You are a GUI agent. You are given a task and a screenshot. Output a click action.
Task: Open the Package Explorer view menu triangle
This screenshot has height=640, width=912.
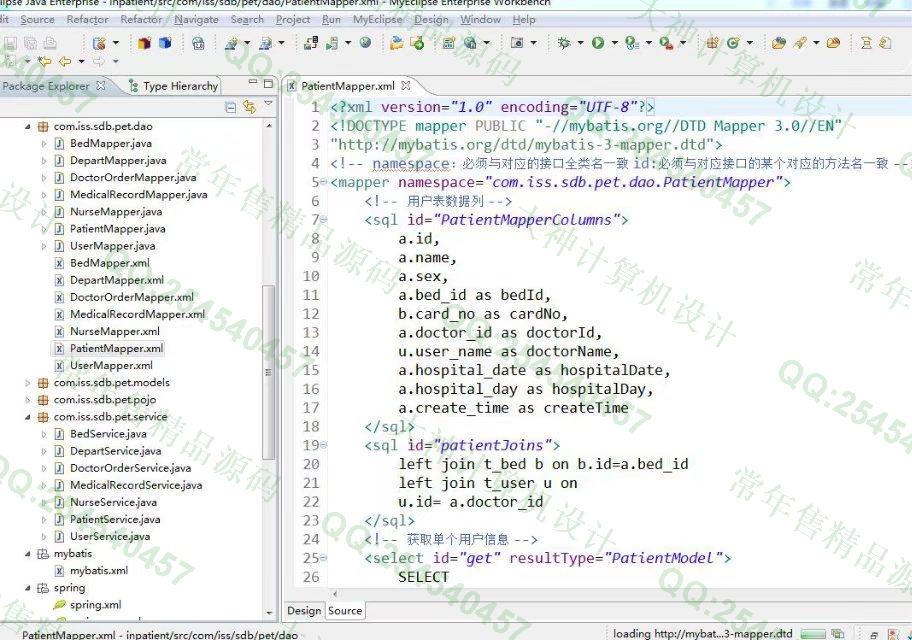pyautogui.click(x=268, y=104)
